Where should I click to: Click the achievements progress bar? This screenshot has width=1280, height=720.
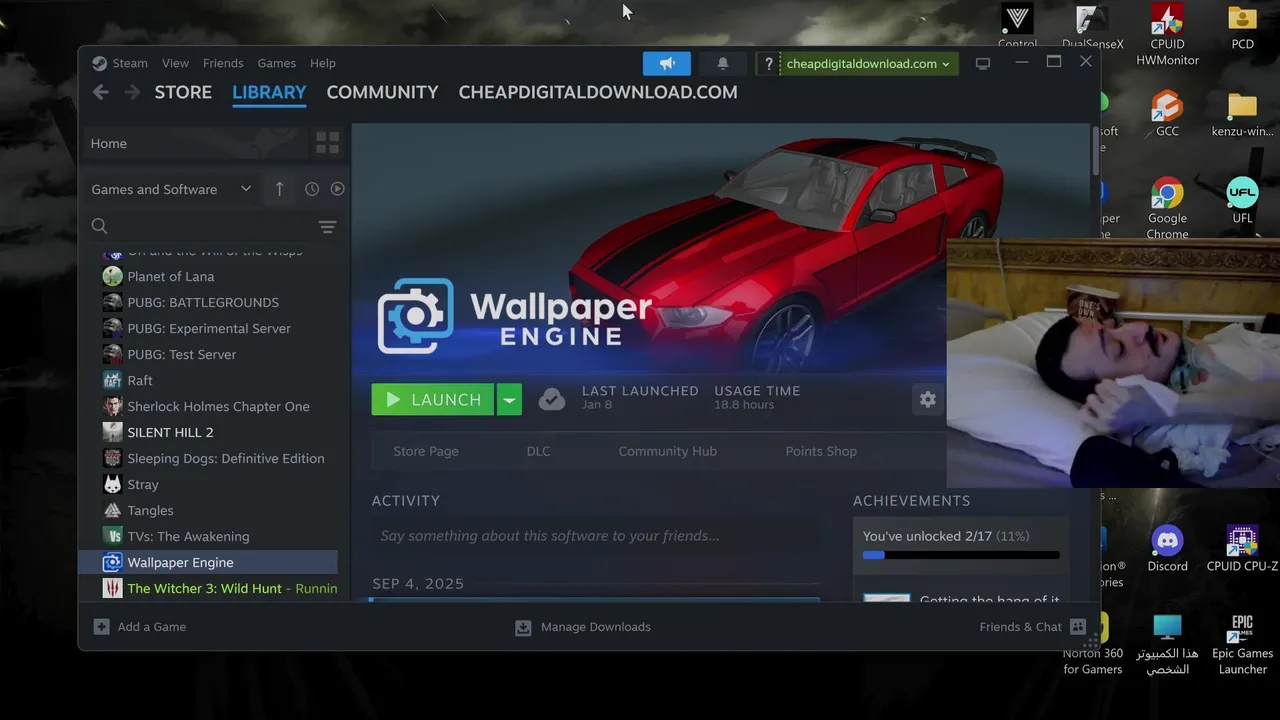pyautogui.click(x=961, y=555)
